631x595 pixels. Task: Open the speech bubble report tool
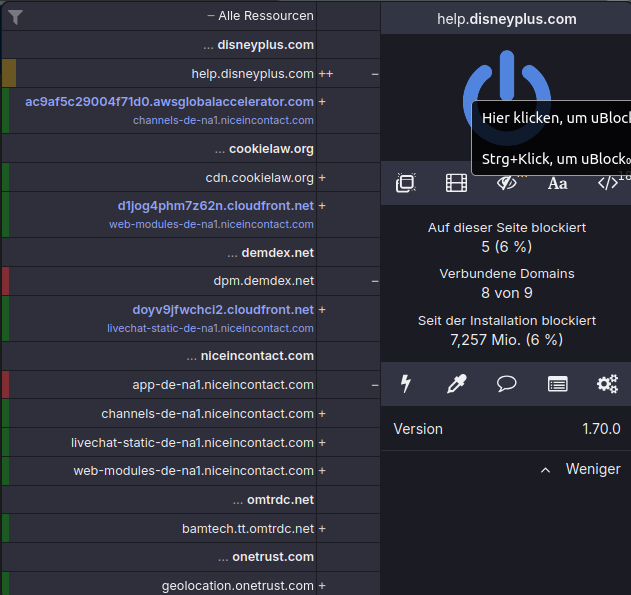click(x=507, y=383)
